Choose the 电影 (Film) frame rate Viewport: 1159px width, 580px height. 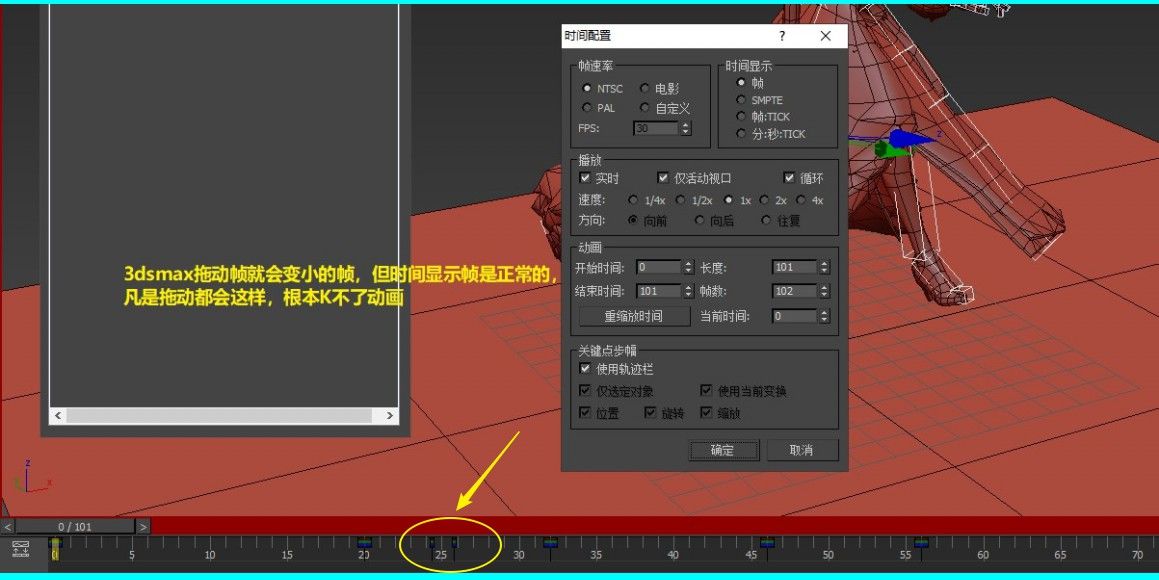coord(645,88)
